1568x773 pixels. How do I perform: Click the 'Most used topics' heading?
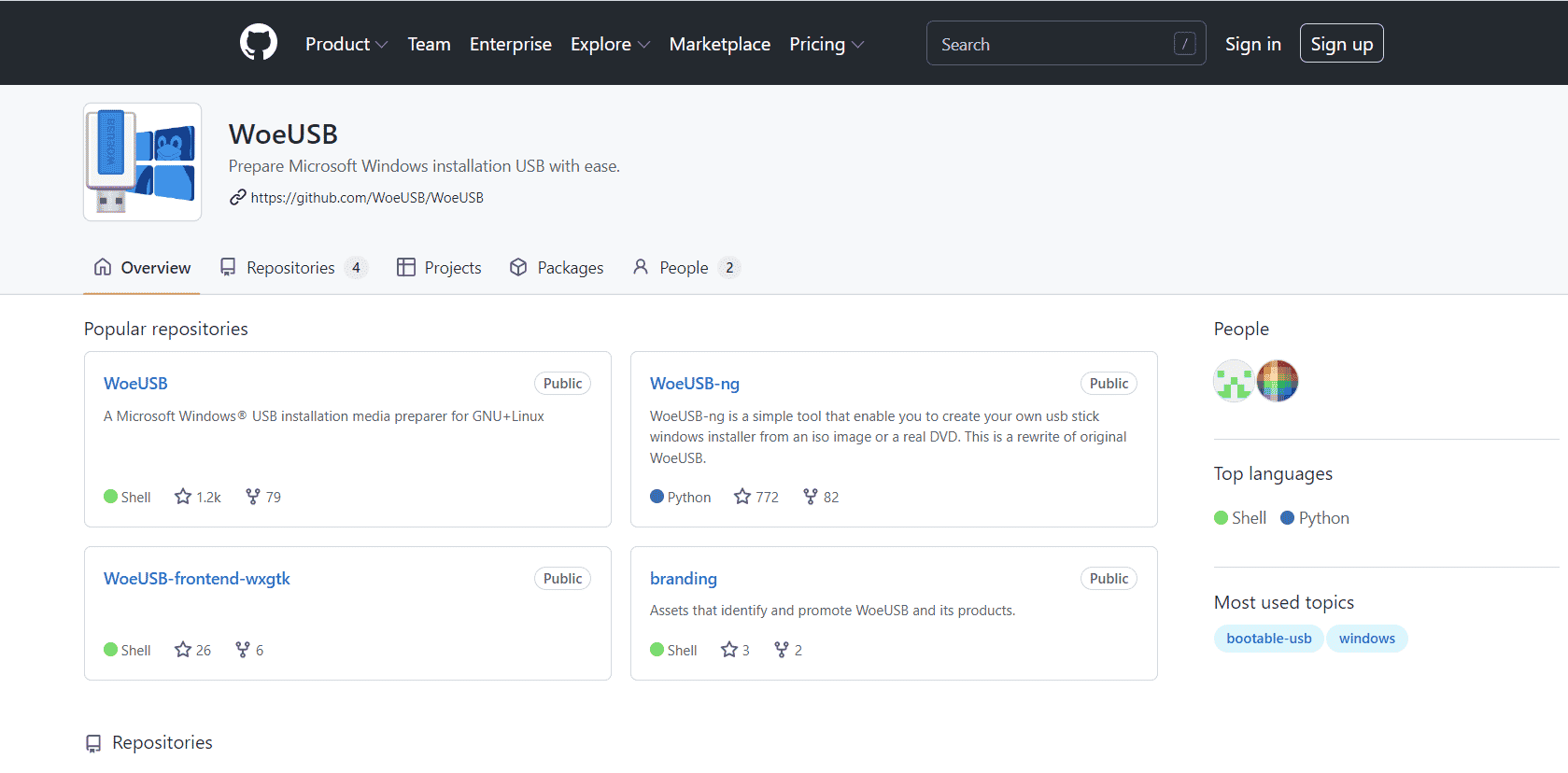click(1284, 602)
